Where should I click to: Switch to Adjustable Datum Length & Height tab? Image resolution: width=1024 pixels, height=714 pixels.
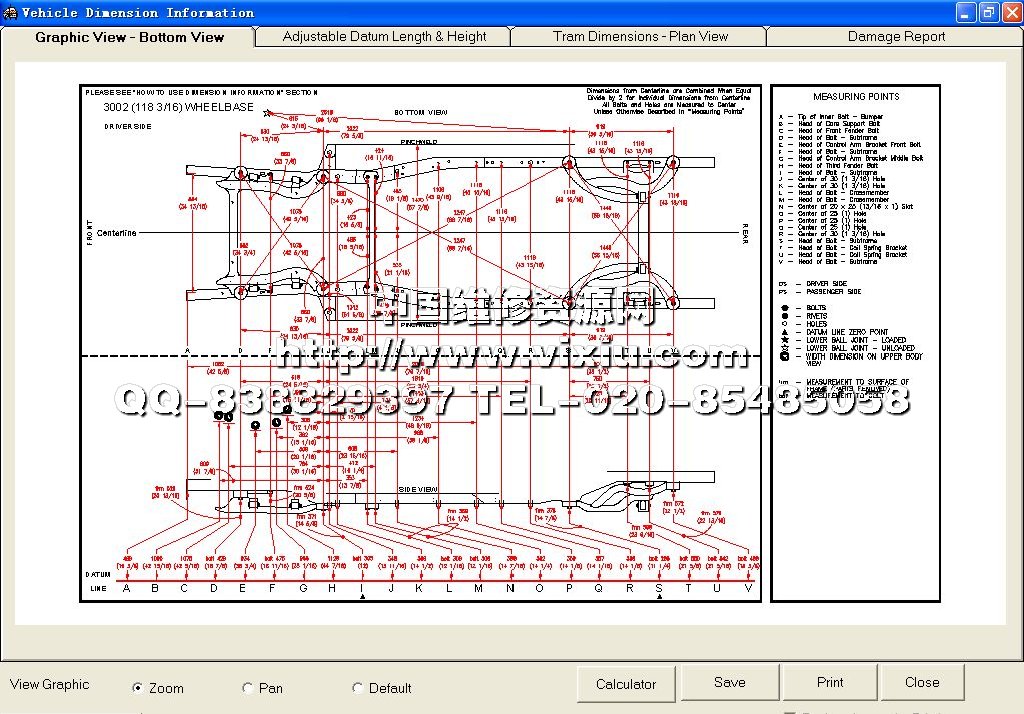click(x=384, y=36)
